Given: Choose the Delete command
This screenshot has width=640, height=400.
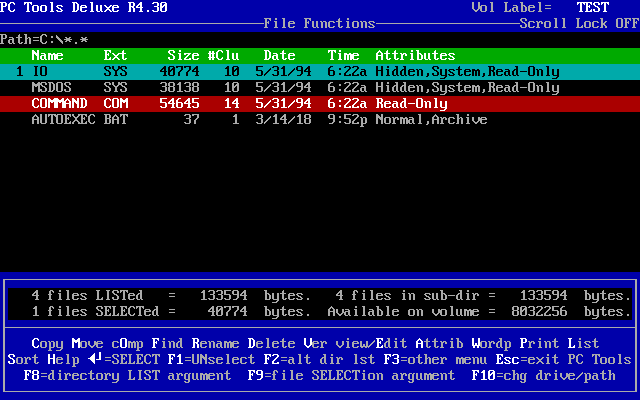Looking at the screenshot, I should tap(271, 344).
